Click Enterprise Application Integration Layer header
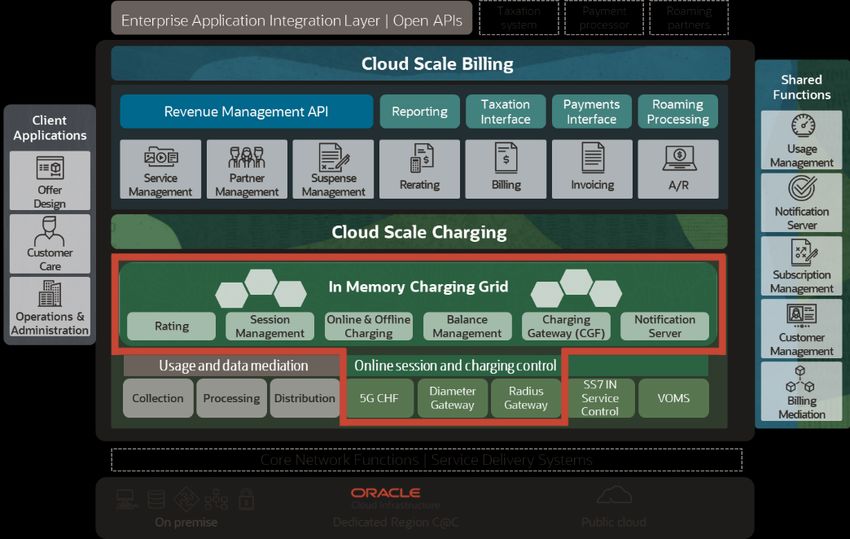This screenshot has width=850, height=539. [x=292, y=18]
